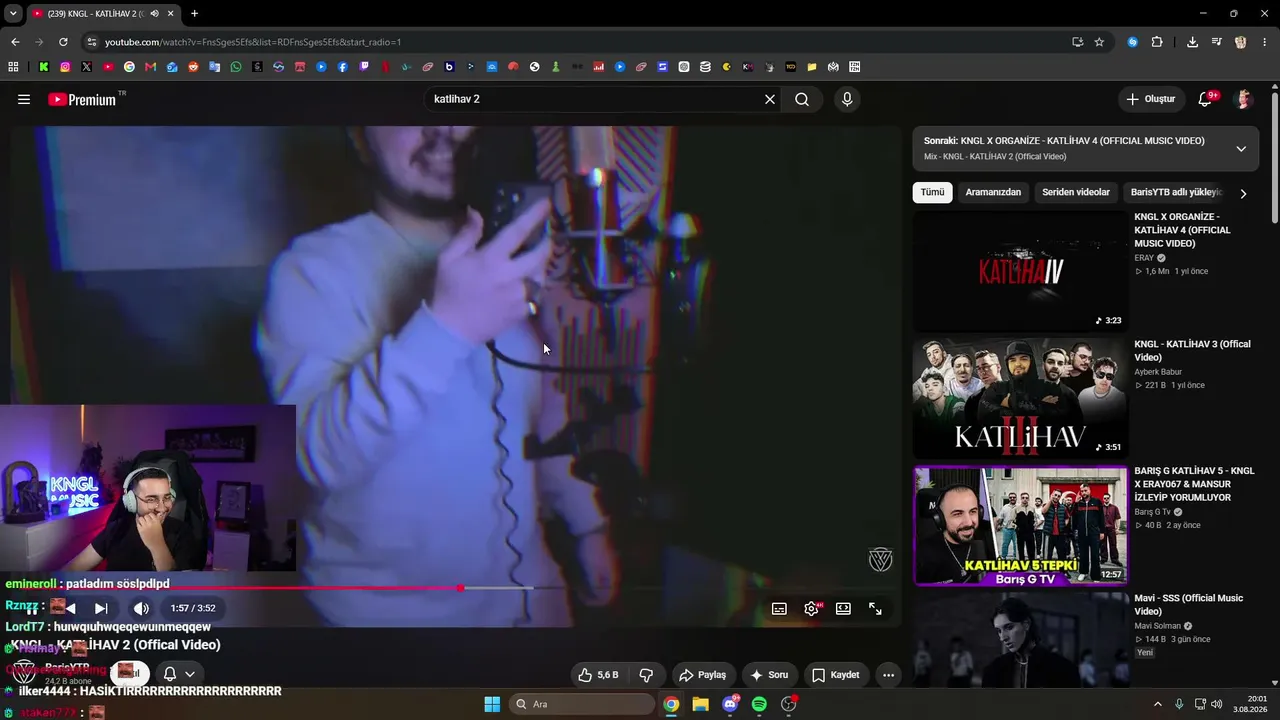Viewport: 1280px width, 720px height.
Task: Toggle theater mode in player
Action: [843, 608]
